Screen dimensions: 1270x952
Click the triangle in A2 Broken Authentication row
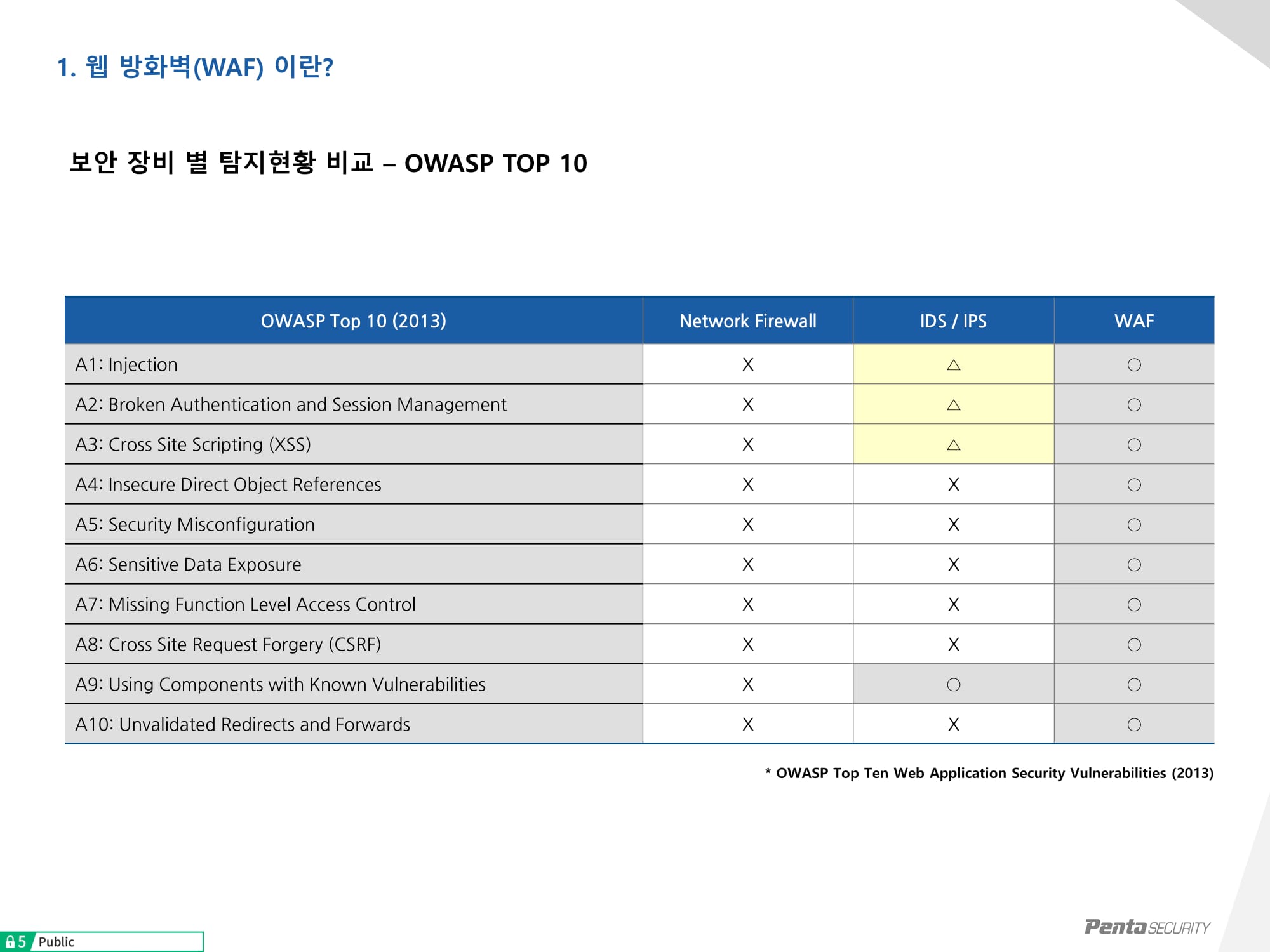(953, 405)
